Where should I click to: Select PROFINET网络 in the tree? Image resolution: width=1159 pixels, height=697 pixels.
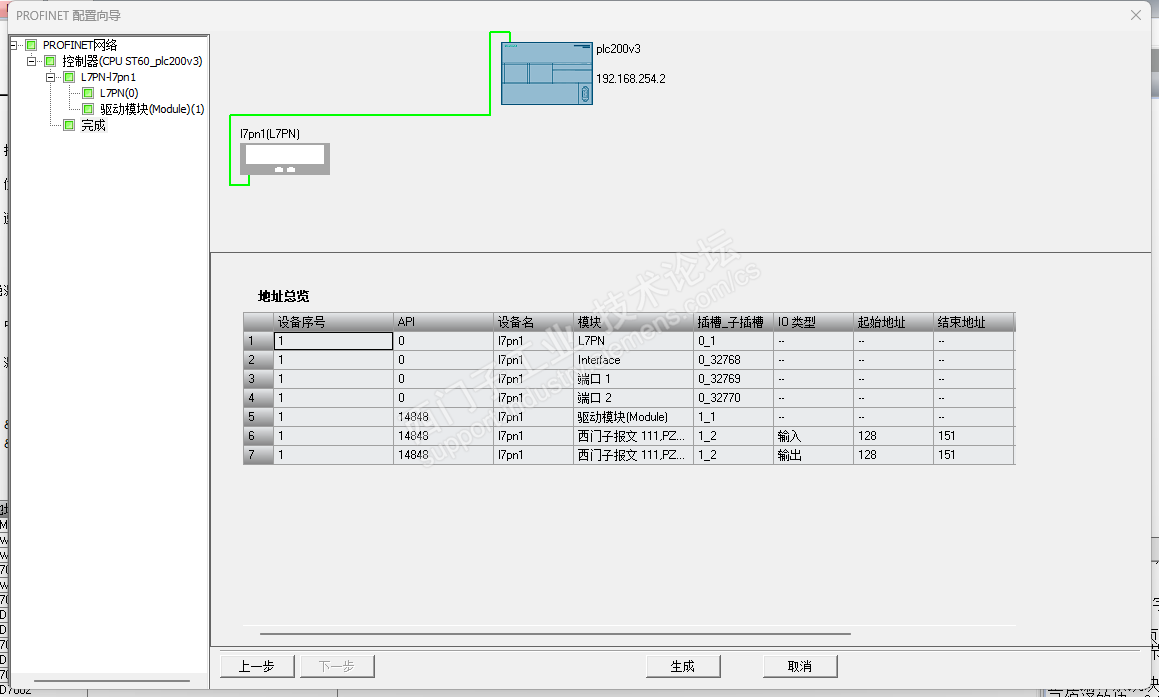click(x=80, y=45)
